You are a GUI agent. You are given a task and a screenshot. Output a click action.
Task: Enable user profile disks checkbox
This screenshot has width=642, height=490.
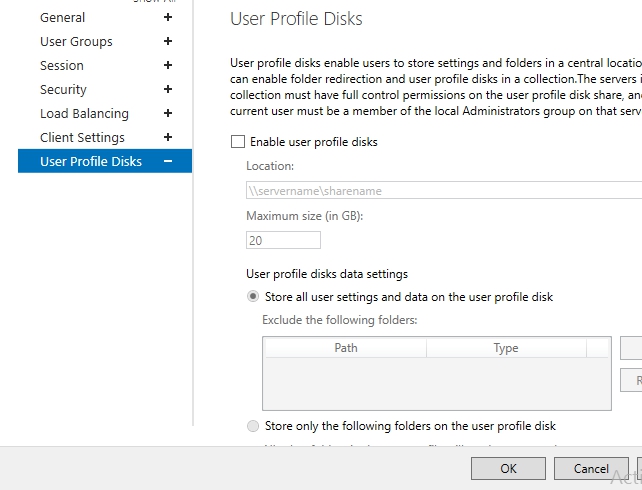(237, 142)
